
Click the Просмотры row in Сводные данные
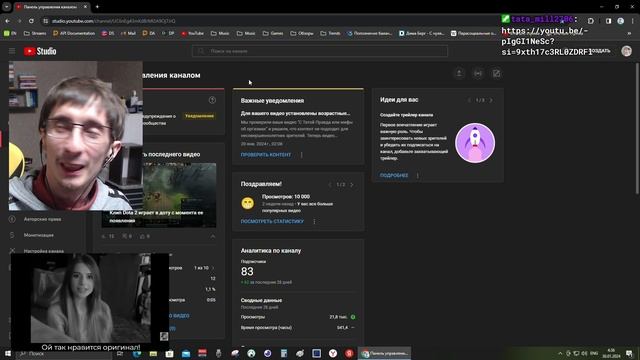pyautogui.click(x=298, y=317)
